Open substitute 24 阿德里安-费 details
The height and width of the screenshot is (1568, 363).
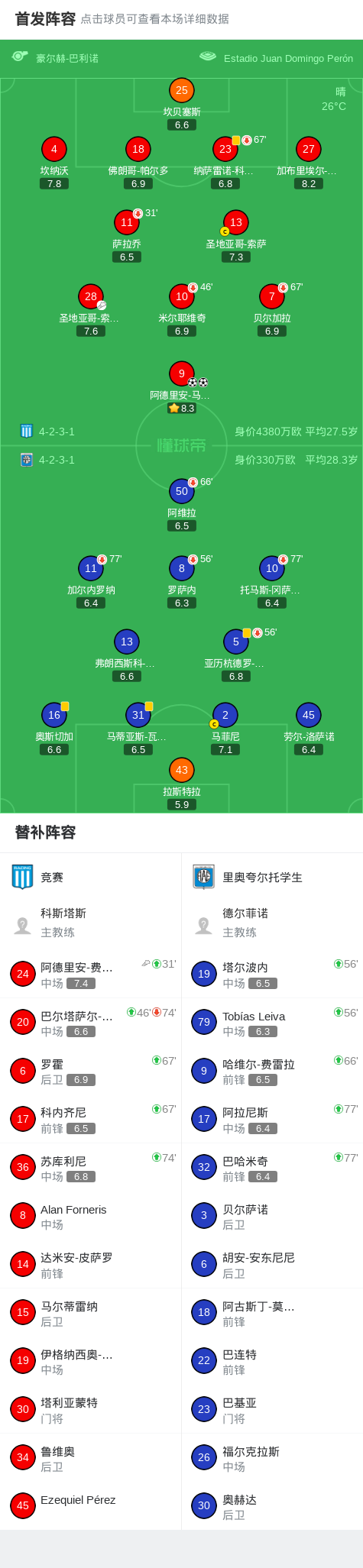90,974
